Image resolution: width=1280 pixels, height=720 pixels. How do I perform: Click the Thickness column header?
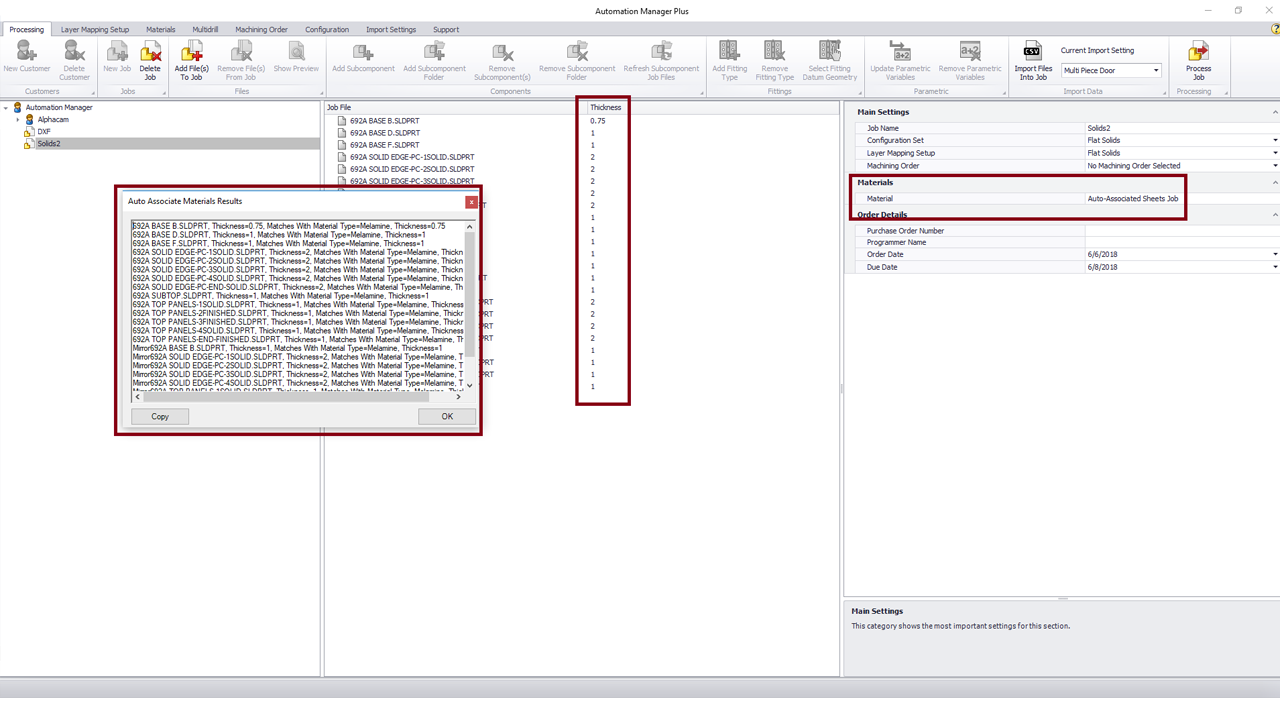point(605,107)
